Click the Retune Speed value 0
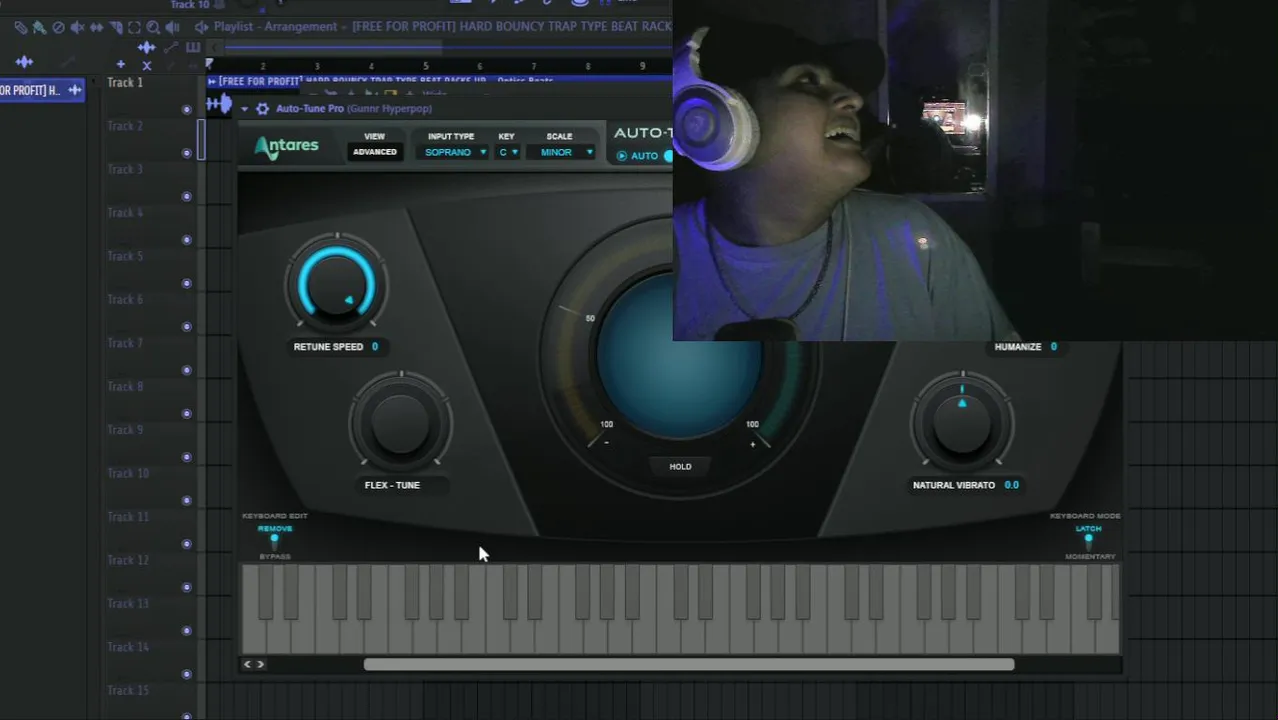Viewport: 1278px width, 720px height. click(x=375, y=347)
